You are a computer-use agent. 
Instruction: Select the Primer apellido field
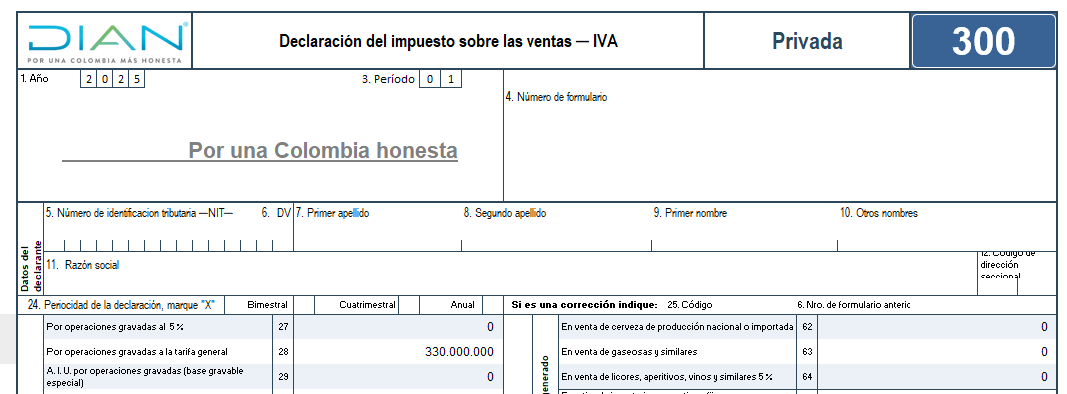tap(378, 228)
